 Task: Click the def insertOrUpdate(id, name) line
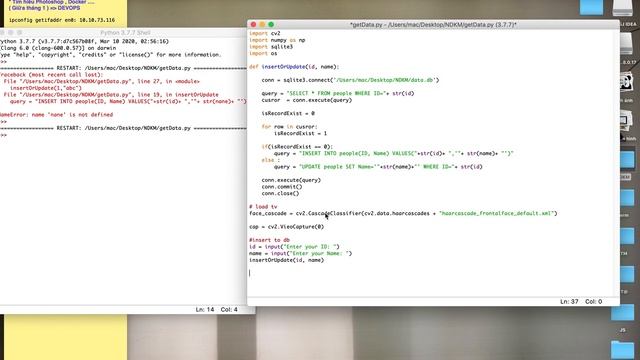pos(294,67)
